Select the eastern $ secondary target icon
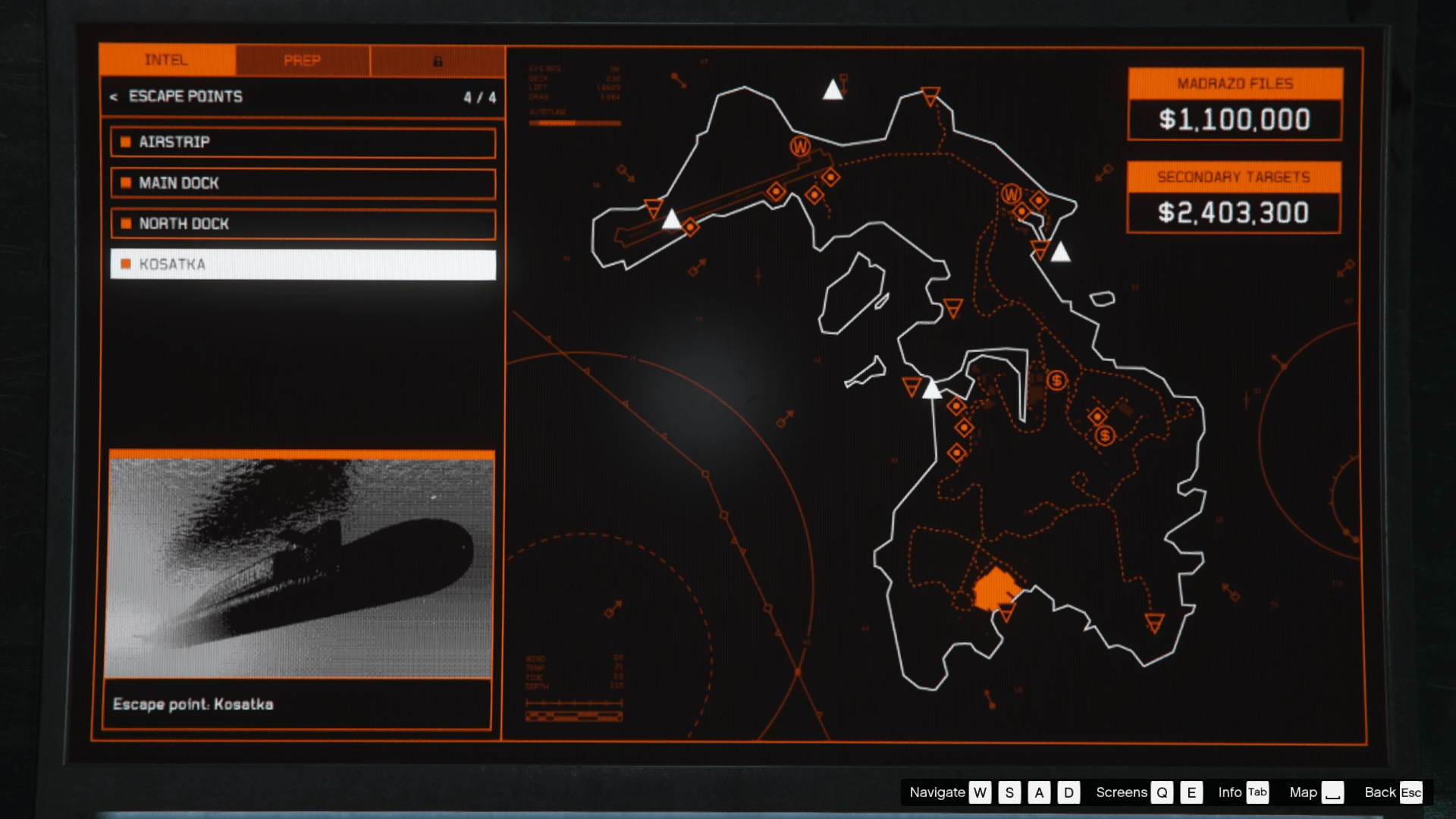This screenshot has width=1456, height=819. pos(1104,435)
